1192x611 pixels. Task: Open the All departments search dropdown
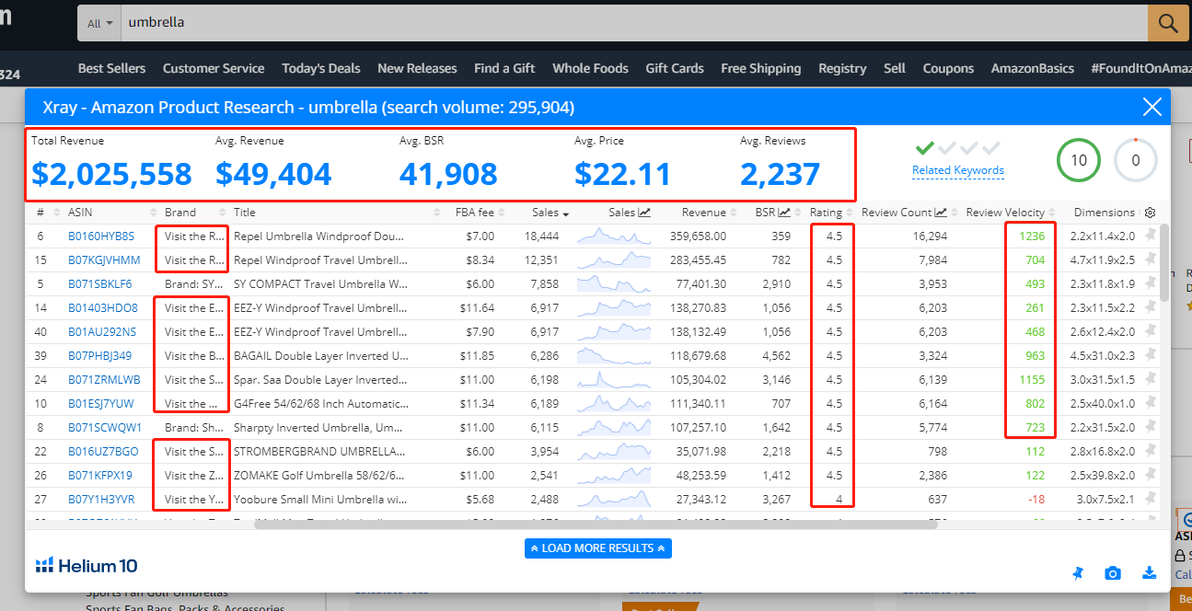100,23
